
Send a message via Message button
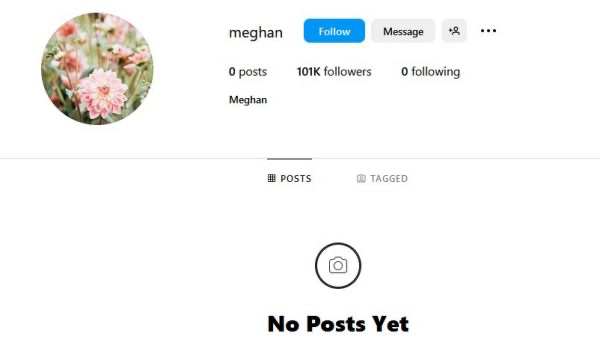pos(403,31)
